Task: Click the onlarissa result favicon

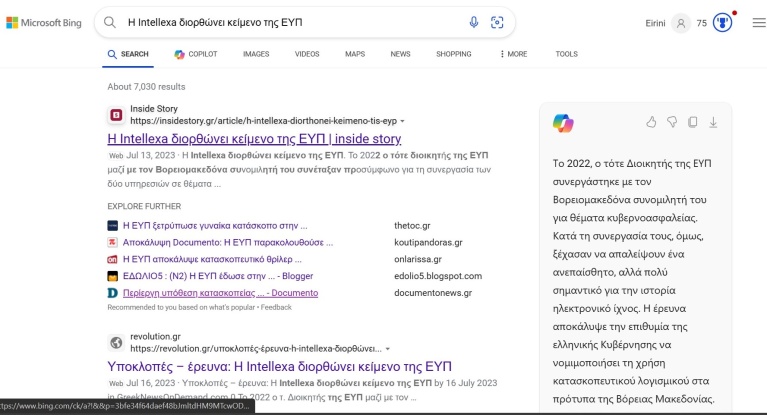Action: (x=113, y=259)
